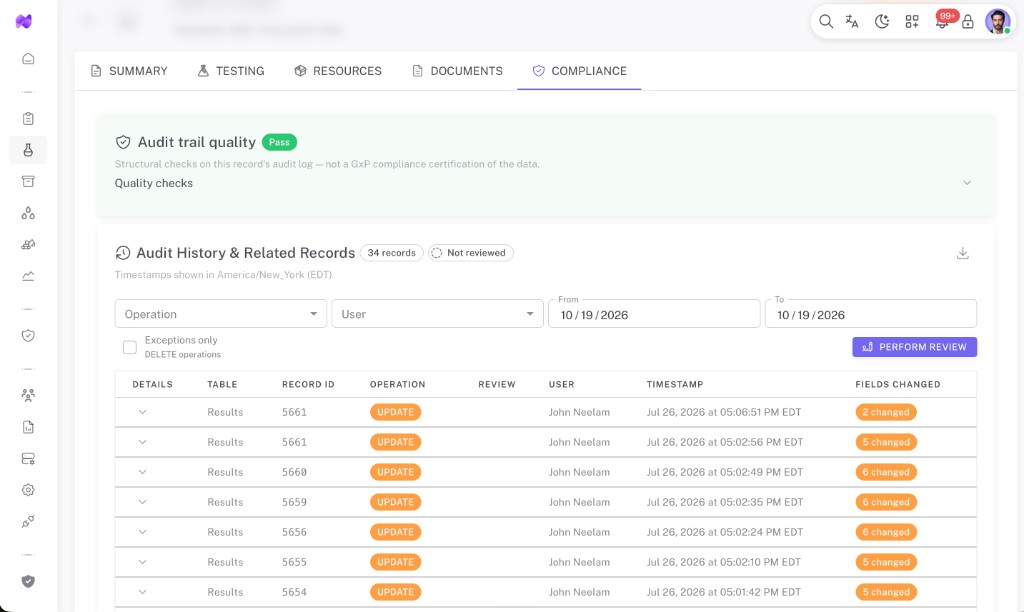Click the filled shield icon at sidebar bottom
Viewport: 1024px width, 612px height.
click(x=28, y=581)
